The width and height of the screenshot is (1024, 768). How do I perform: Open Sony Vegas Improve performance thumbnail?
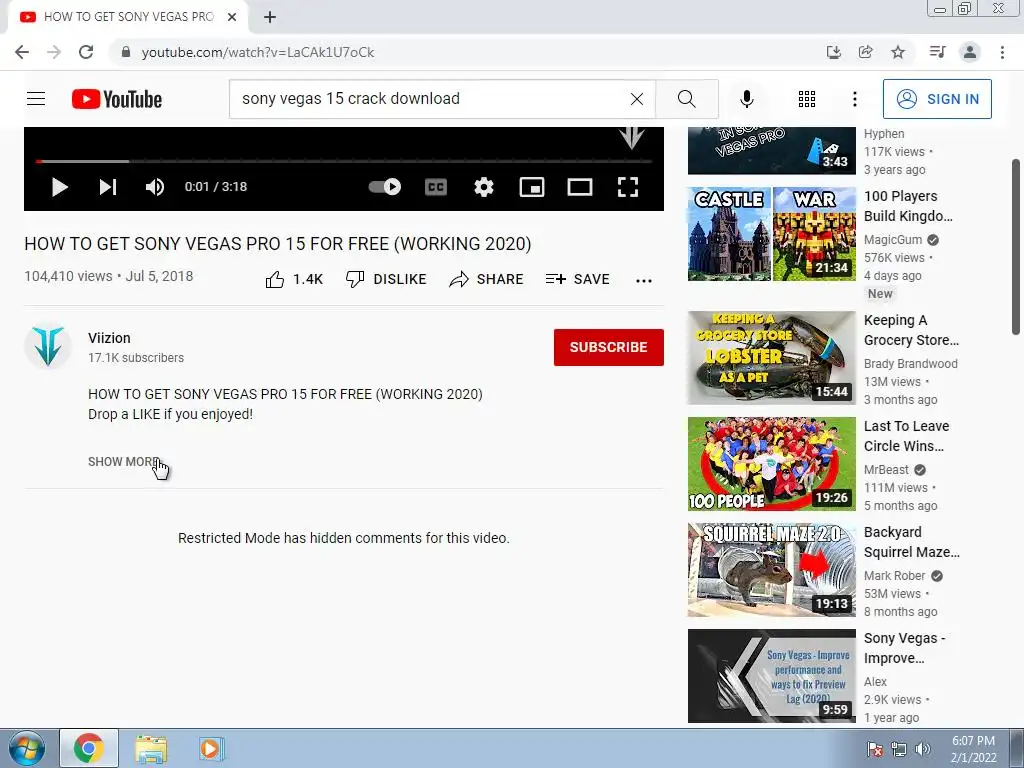[x=771, y=676]
